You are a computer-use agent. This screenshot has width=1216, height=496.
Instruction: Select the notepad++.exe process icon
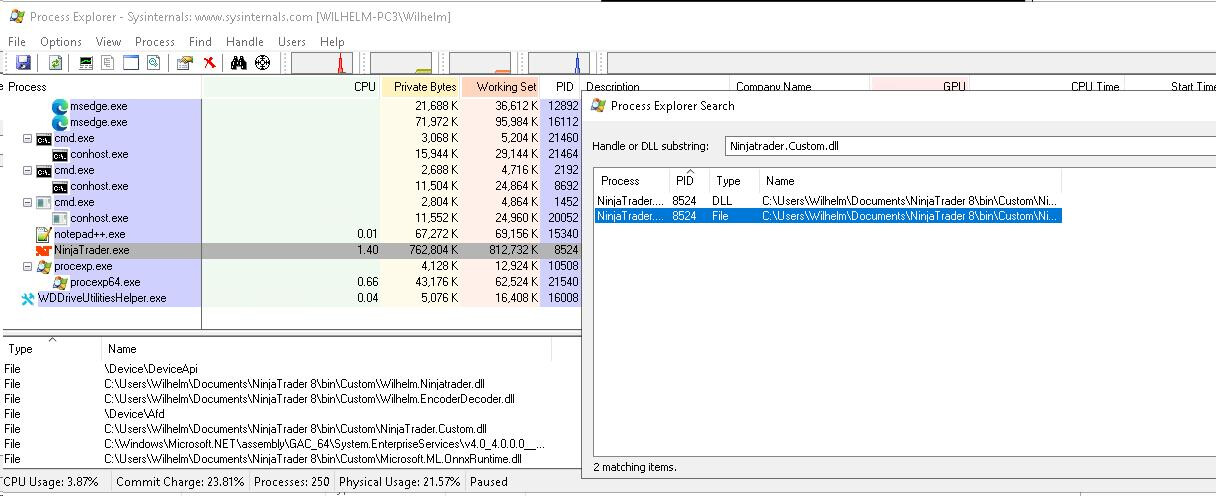43,234
